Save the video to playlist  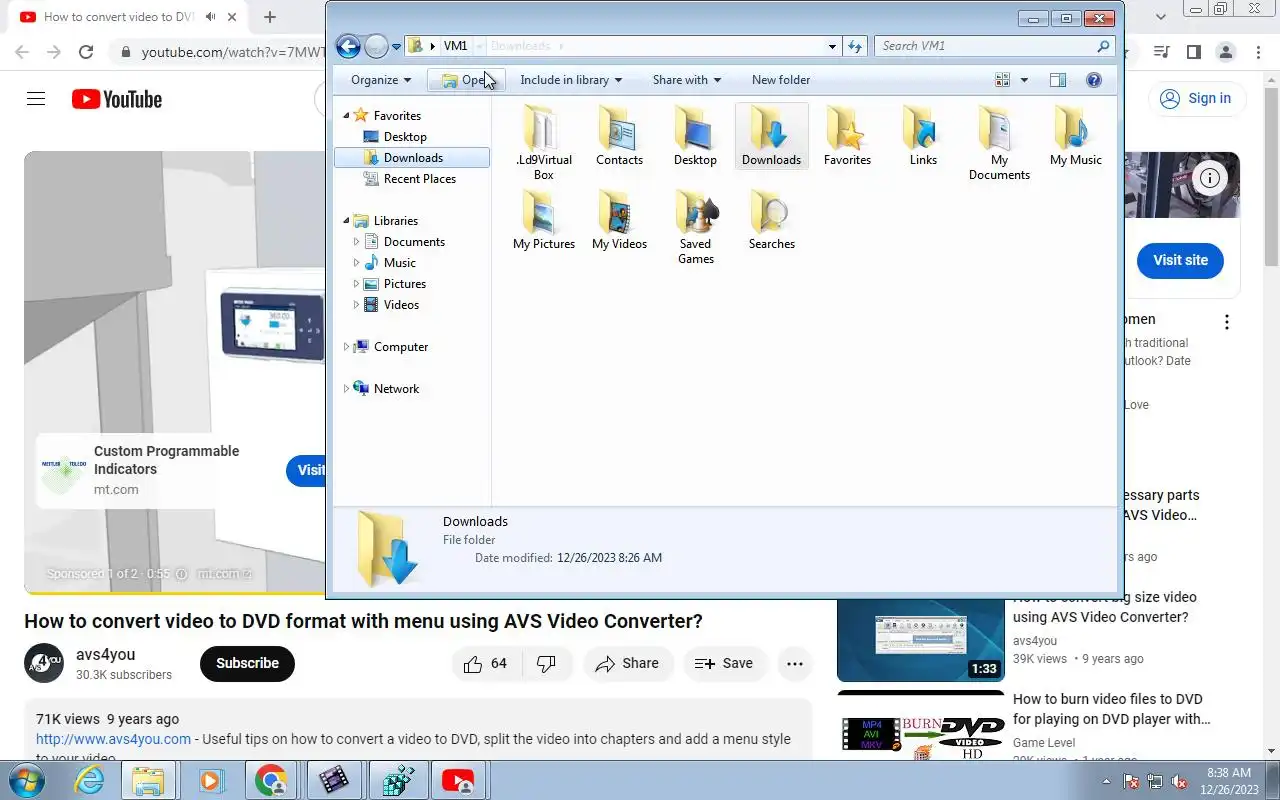coord(724,663)
